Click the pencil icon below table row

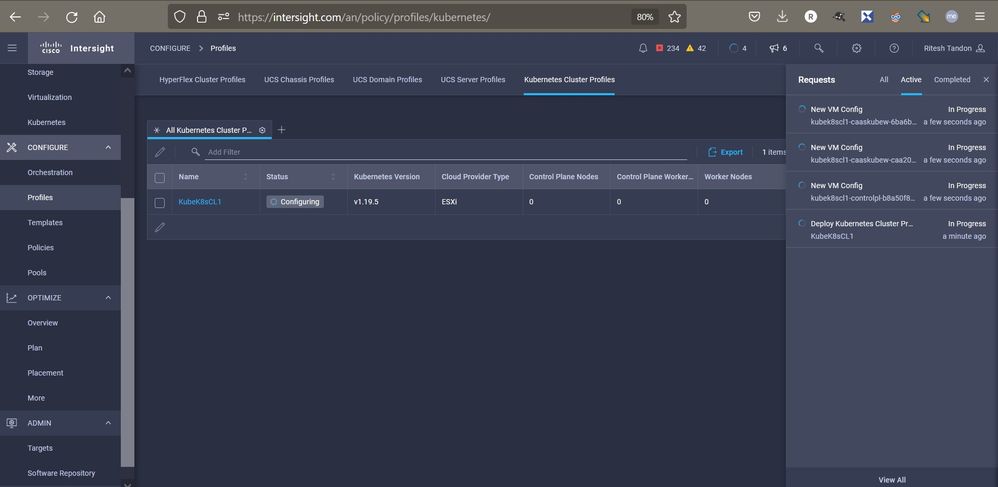tap(160, 227)
